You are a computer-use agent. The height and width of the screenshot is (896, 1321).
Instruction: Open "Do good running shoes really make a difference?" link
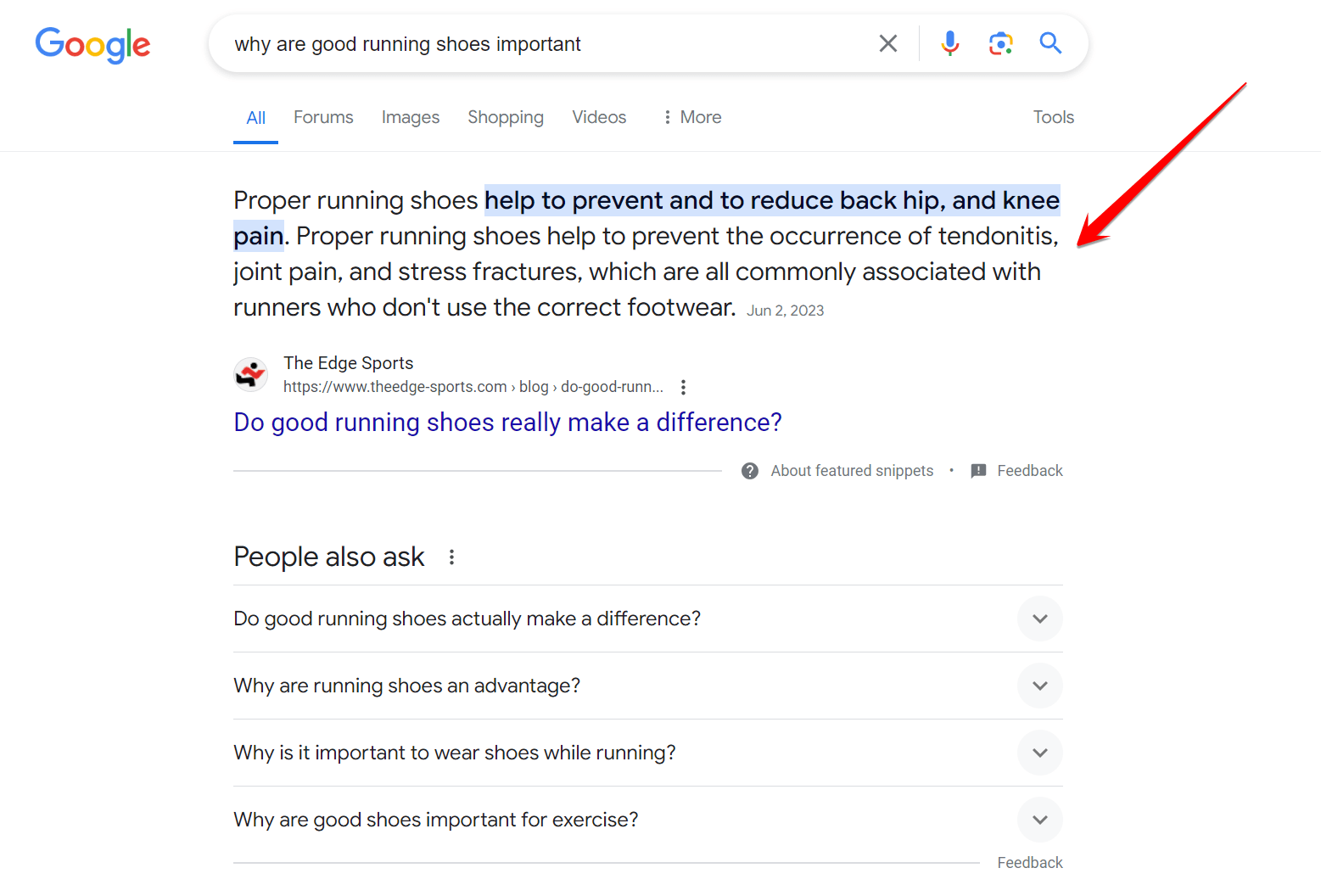507,423
